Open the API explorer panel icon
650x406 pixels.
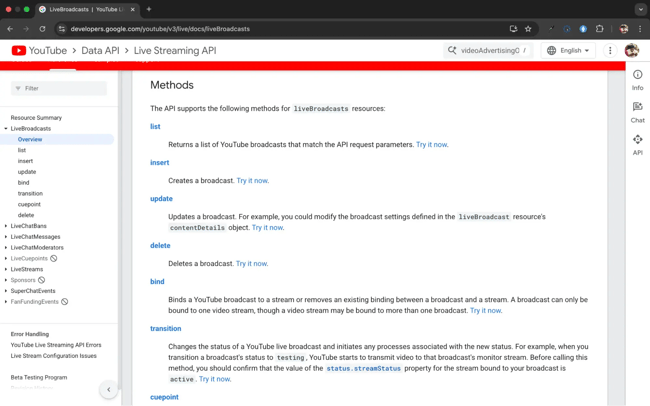click(637, 145)
